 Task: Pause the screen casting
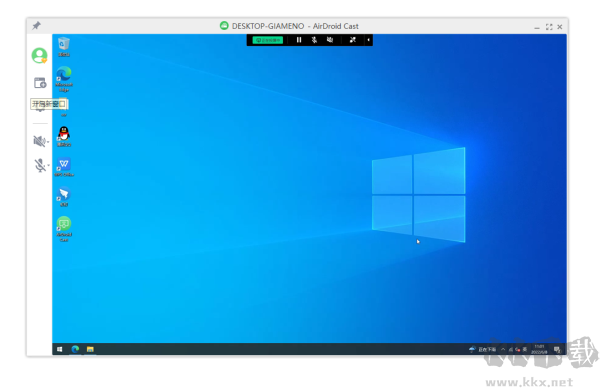299,40
